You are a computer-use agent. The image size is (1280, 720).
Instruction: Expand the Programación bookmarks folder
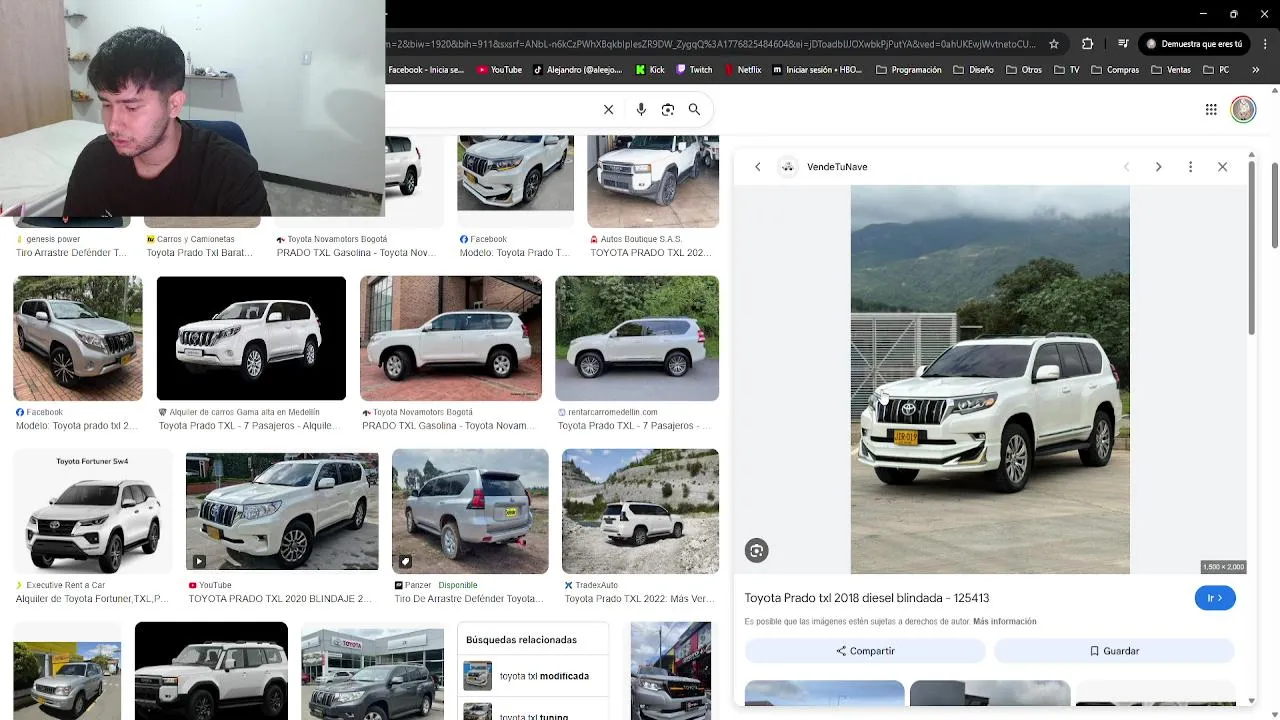point(909,70)
